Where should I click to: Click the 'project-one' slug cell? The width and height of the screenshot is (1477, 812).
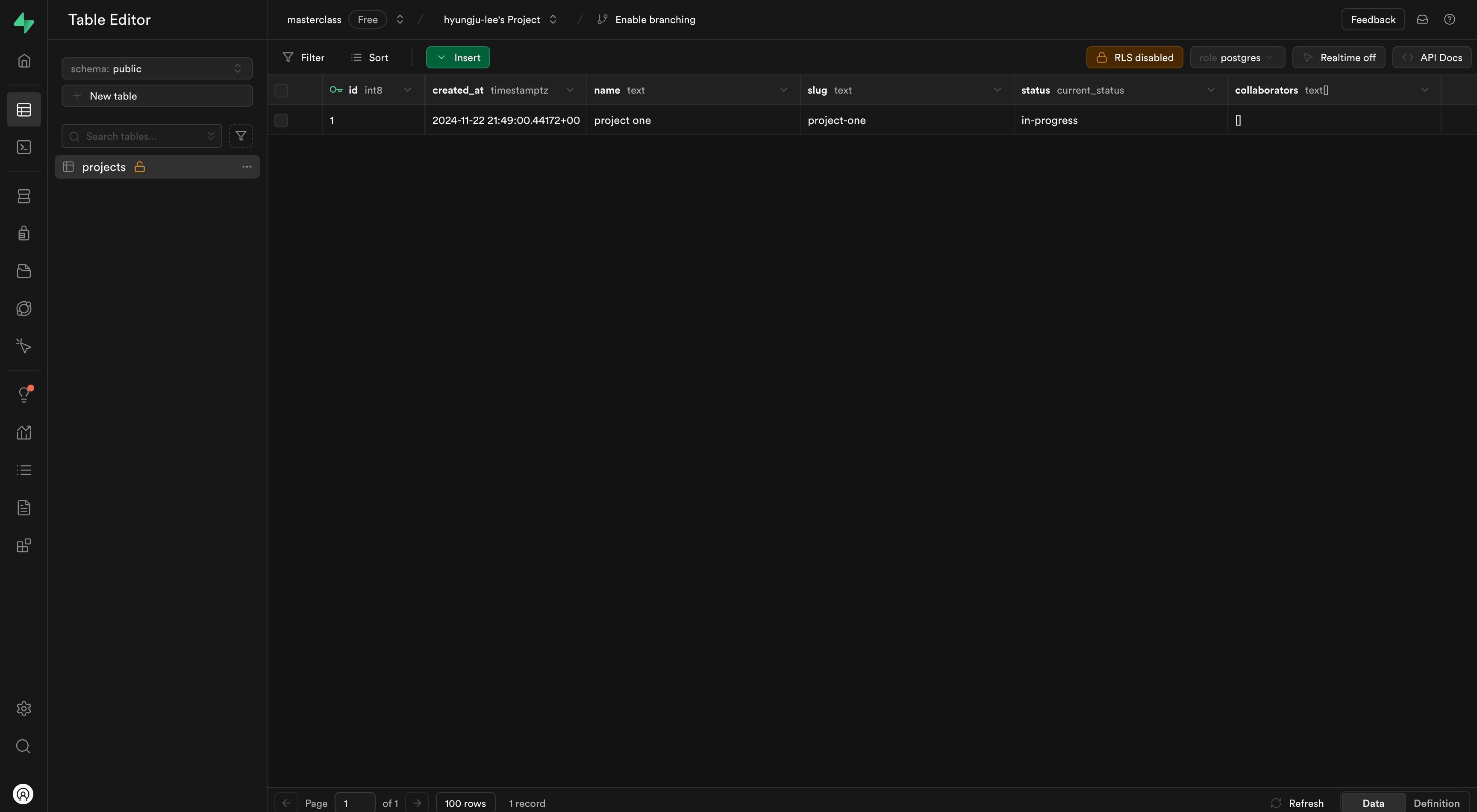click(907, 121)
